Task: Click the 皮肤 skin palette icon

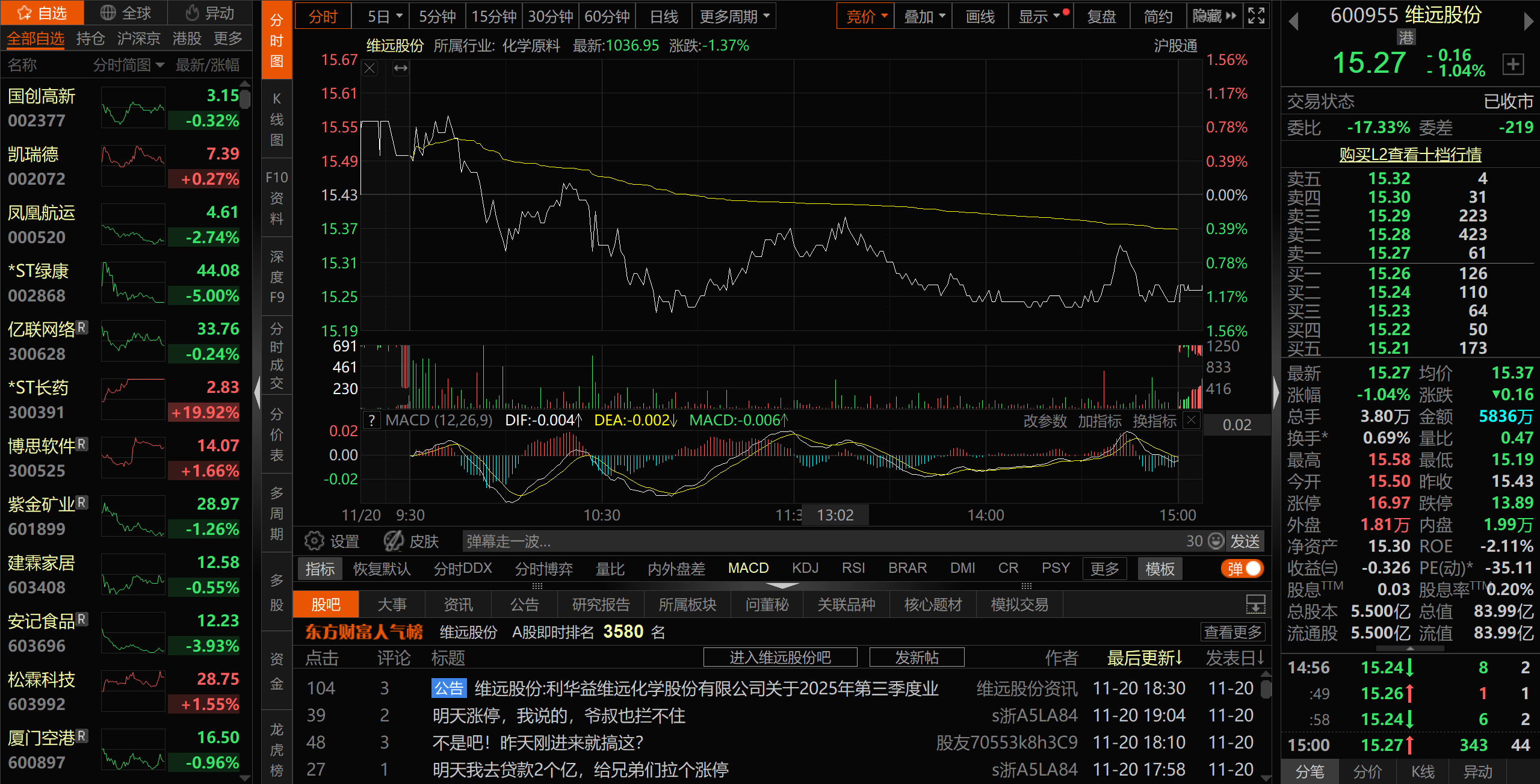Action: 394,541
